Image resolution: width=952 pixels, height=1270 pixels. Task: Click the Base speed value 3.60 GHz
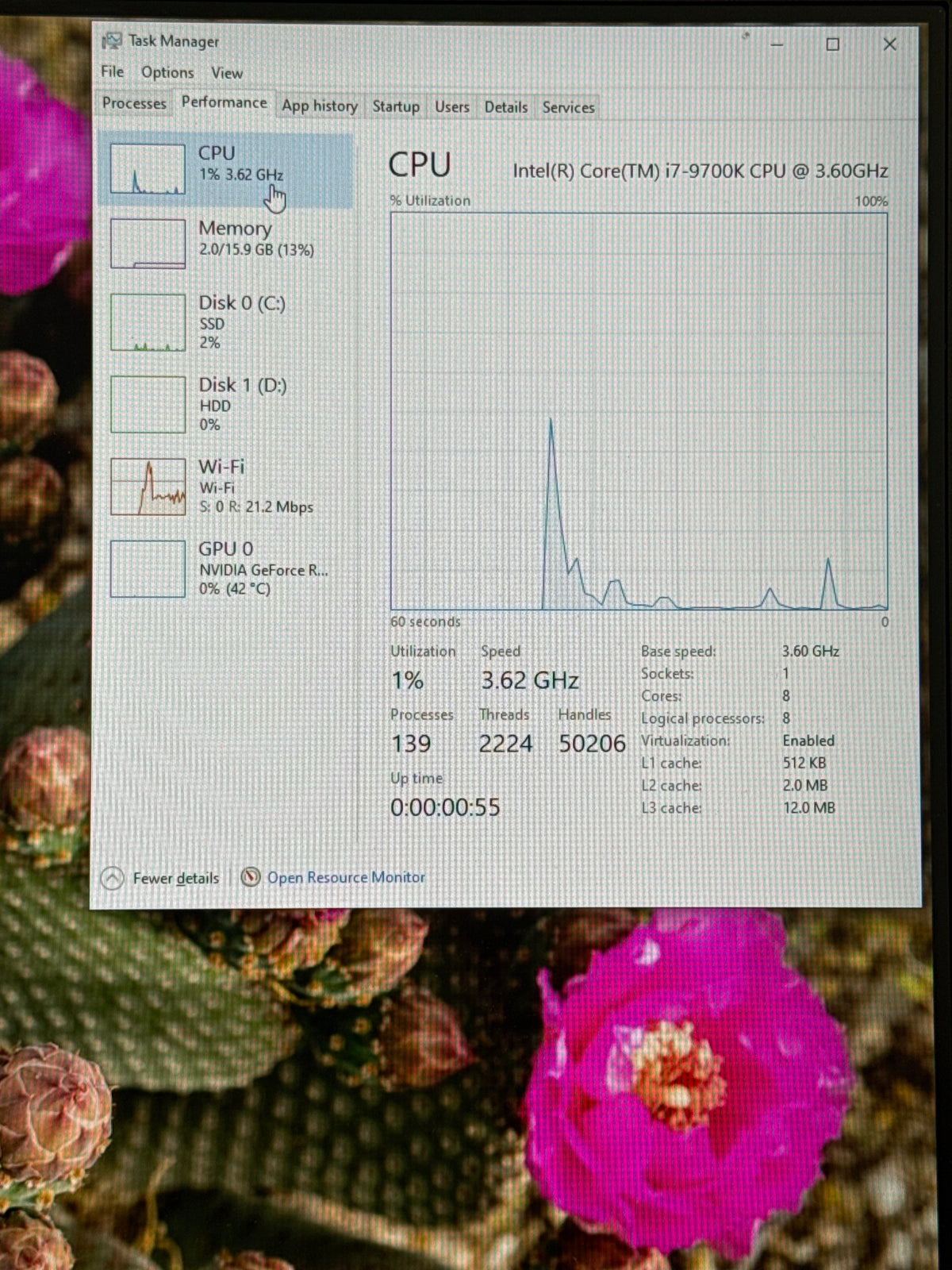pos(811,651)
